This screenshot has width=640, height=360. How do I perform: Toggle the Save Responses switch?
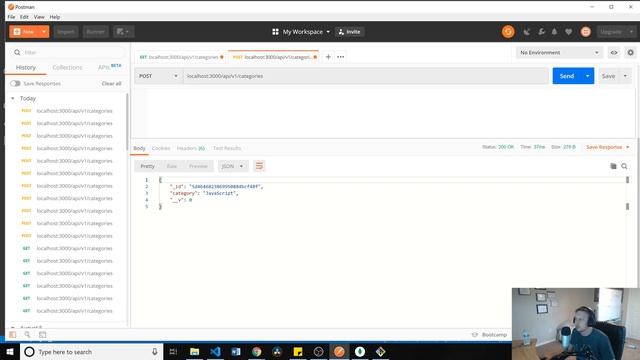pos(16,83)
